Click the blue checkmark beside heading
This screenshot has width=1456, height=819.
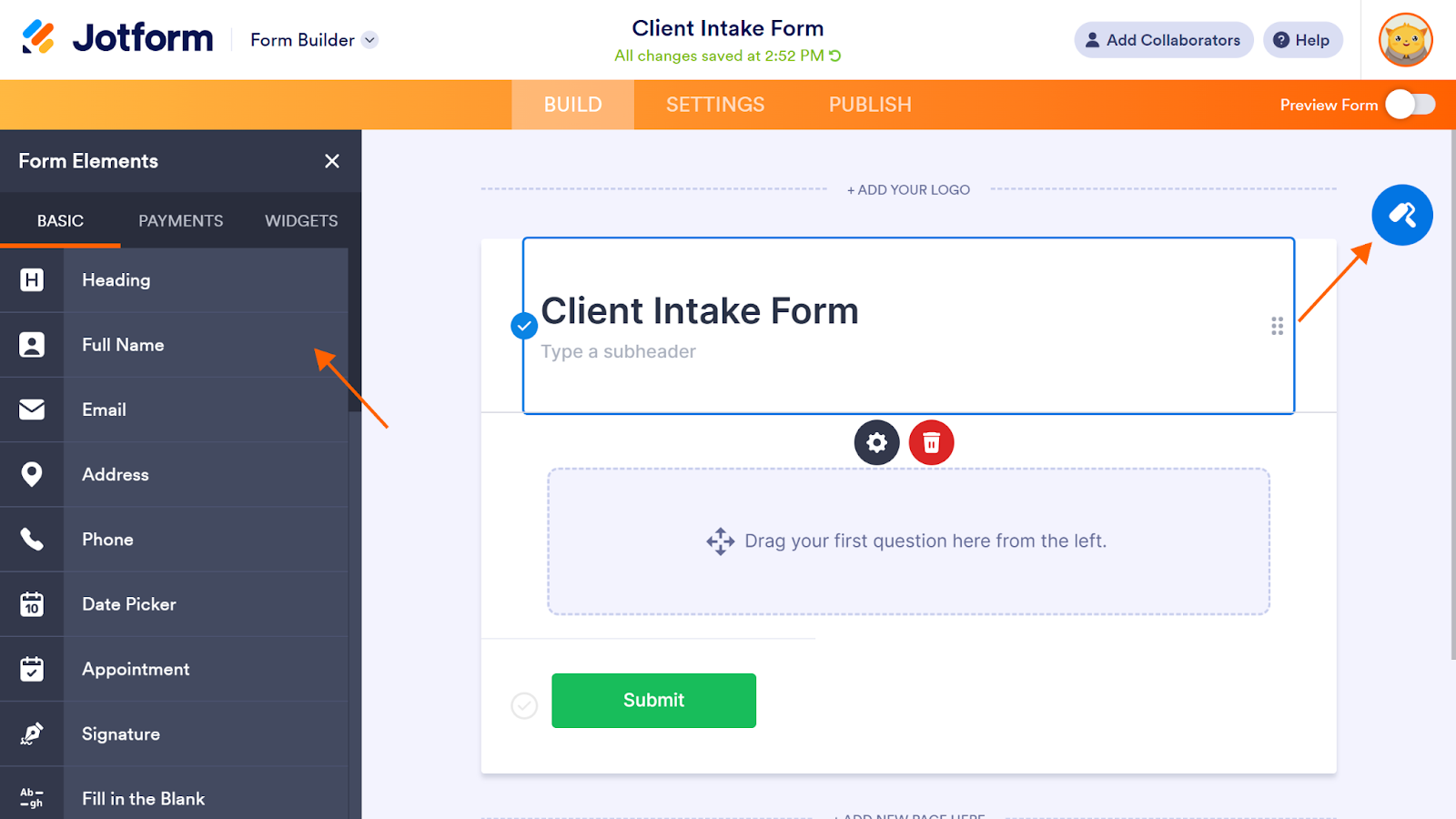pyautogui.click(x=524, y=326)
